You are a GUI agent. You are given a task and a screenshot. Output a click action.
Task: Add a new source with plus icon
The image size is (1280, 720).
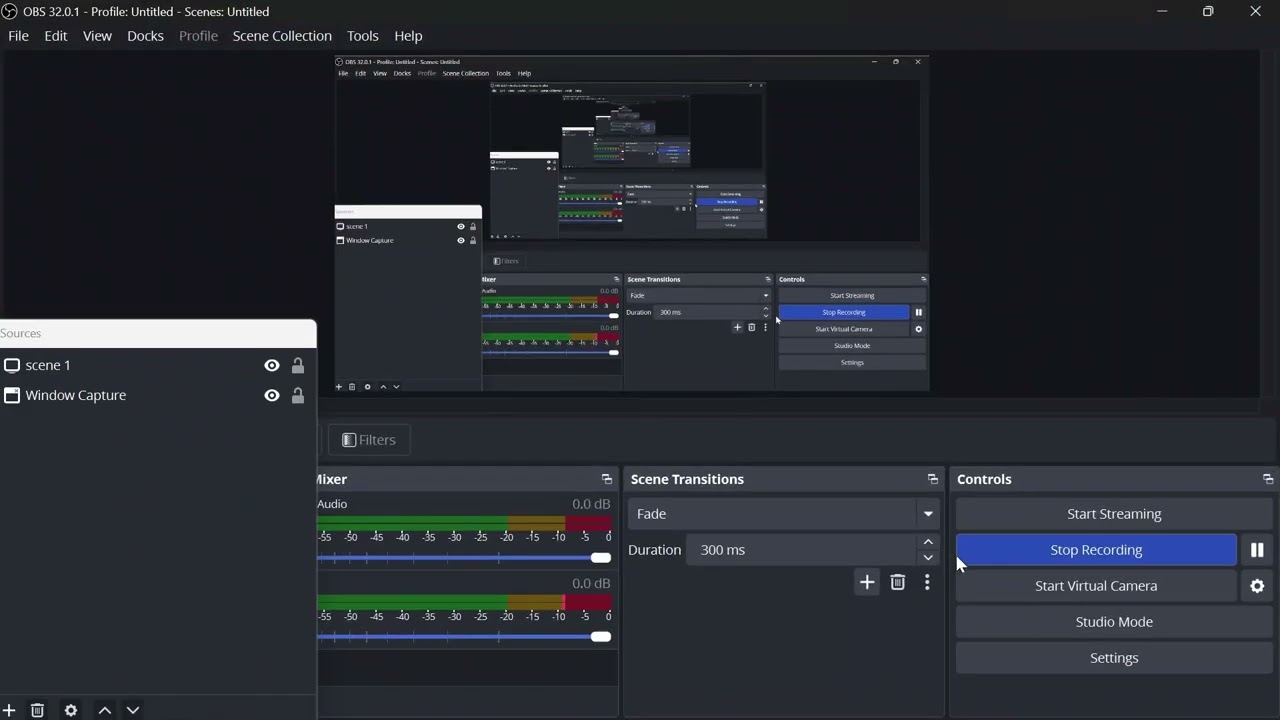pos(9,710)
